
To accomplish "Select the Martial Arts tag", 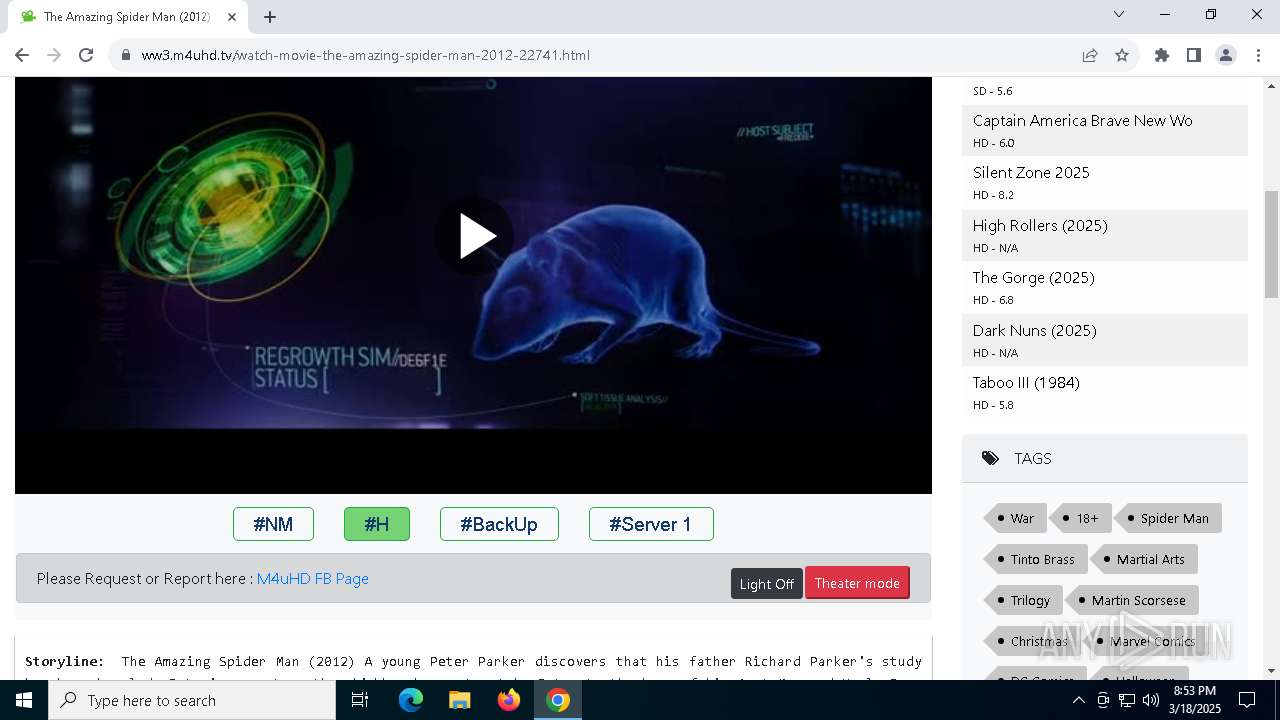I will (1144, 559).
